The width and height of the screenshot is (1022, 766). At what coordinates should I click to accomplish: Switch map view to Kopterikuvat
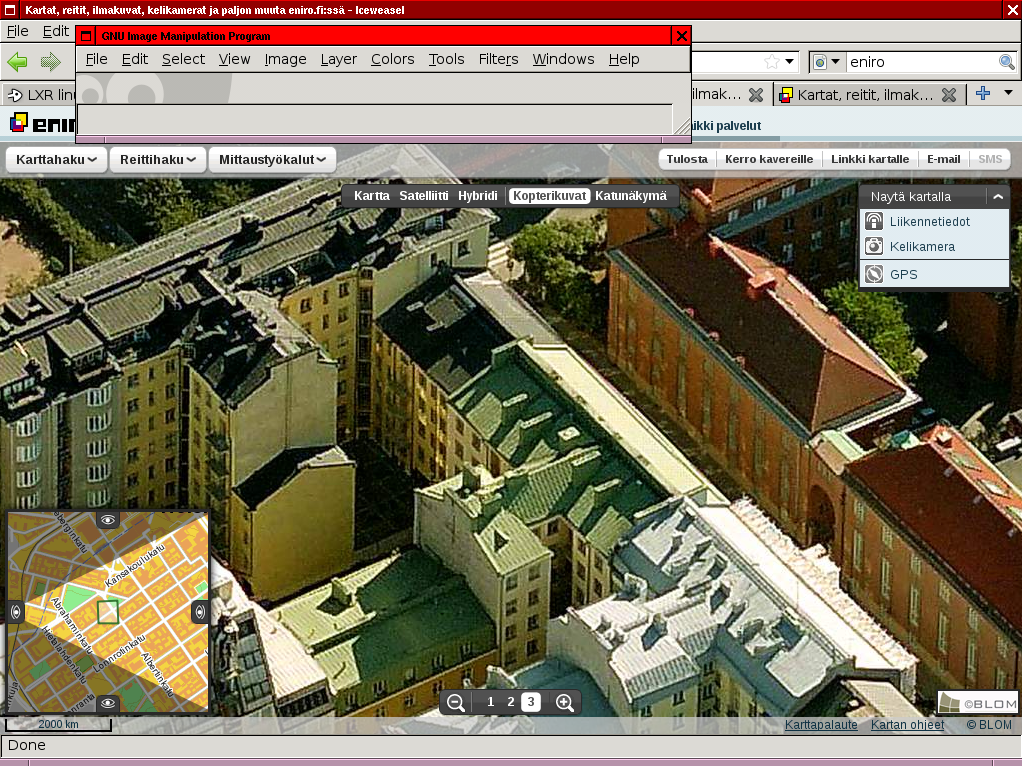tap(549, 196)
